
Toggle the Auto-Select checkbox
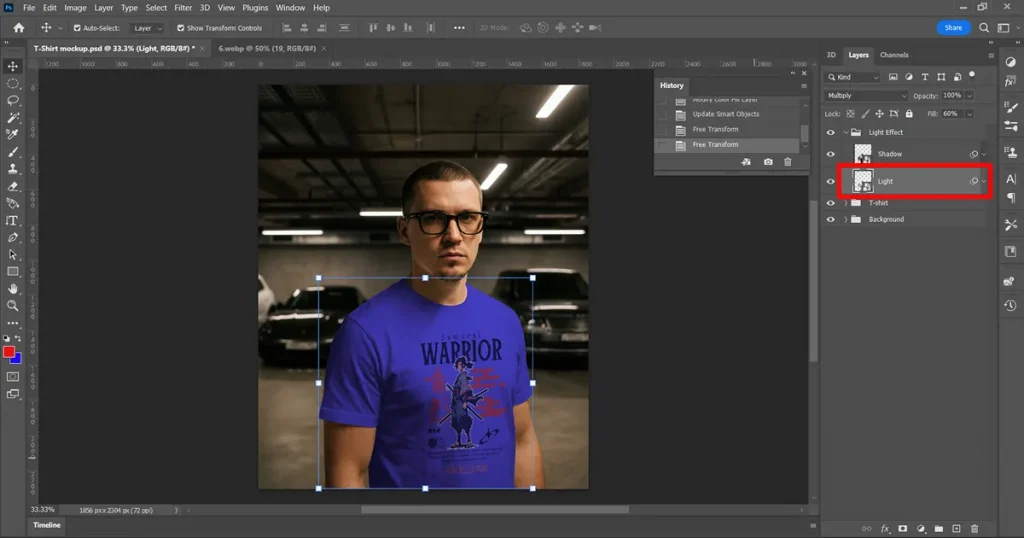pyautogui.click(x=77, y=28)
